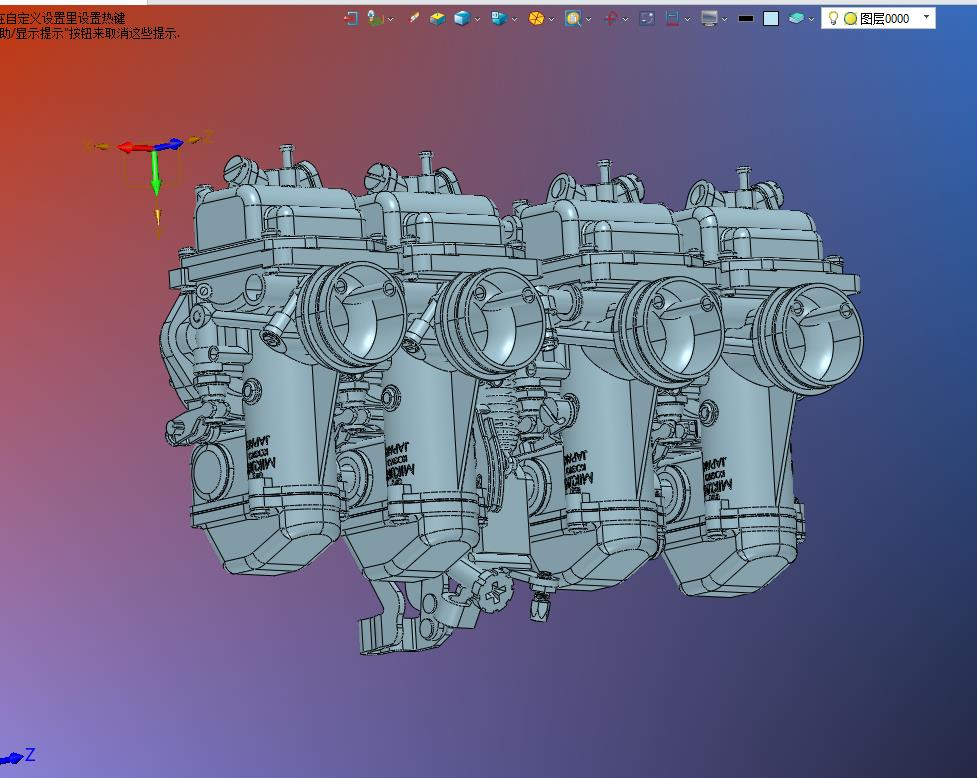
Task: Click the orange mesh sphere icon
Action: [536, 19]
